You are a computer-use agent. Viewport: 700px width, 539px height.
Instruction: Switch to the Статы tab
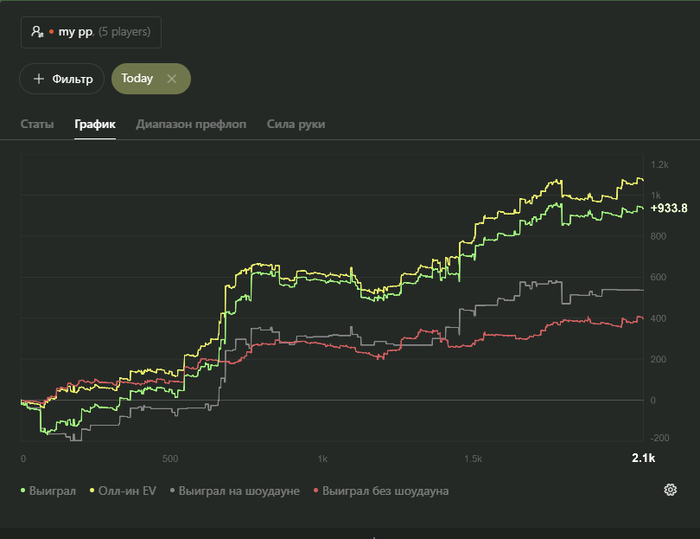coord(37,125)
